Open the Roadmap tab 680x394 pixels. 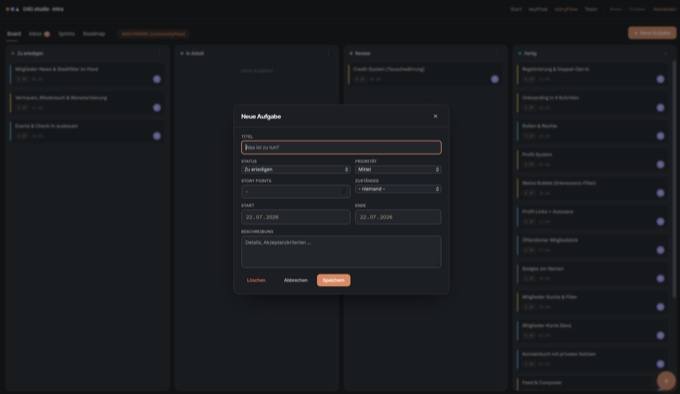[94, 34]
